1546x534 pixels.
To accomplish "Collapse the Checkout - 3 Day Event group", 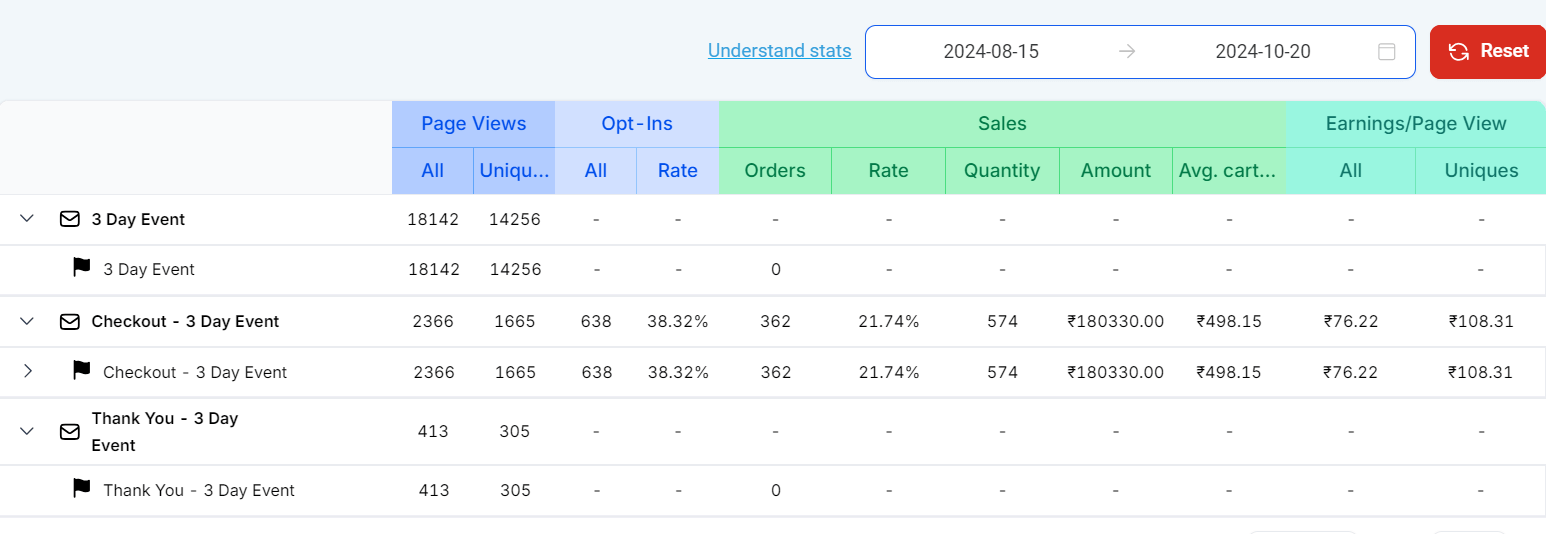I will [x=27, y=321].
